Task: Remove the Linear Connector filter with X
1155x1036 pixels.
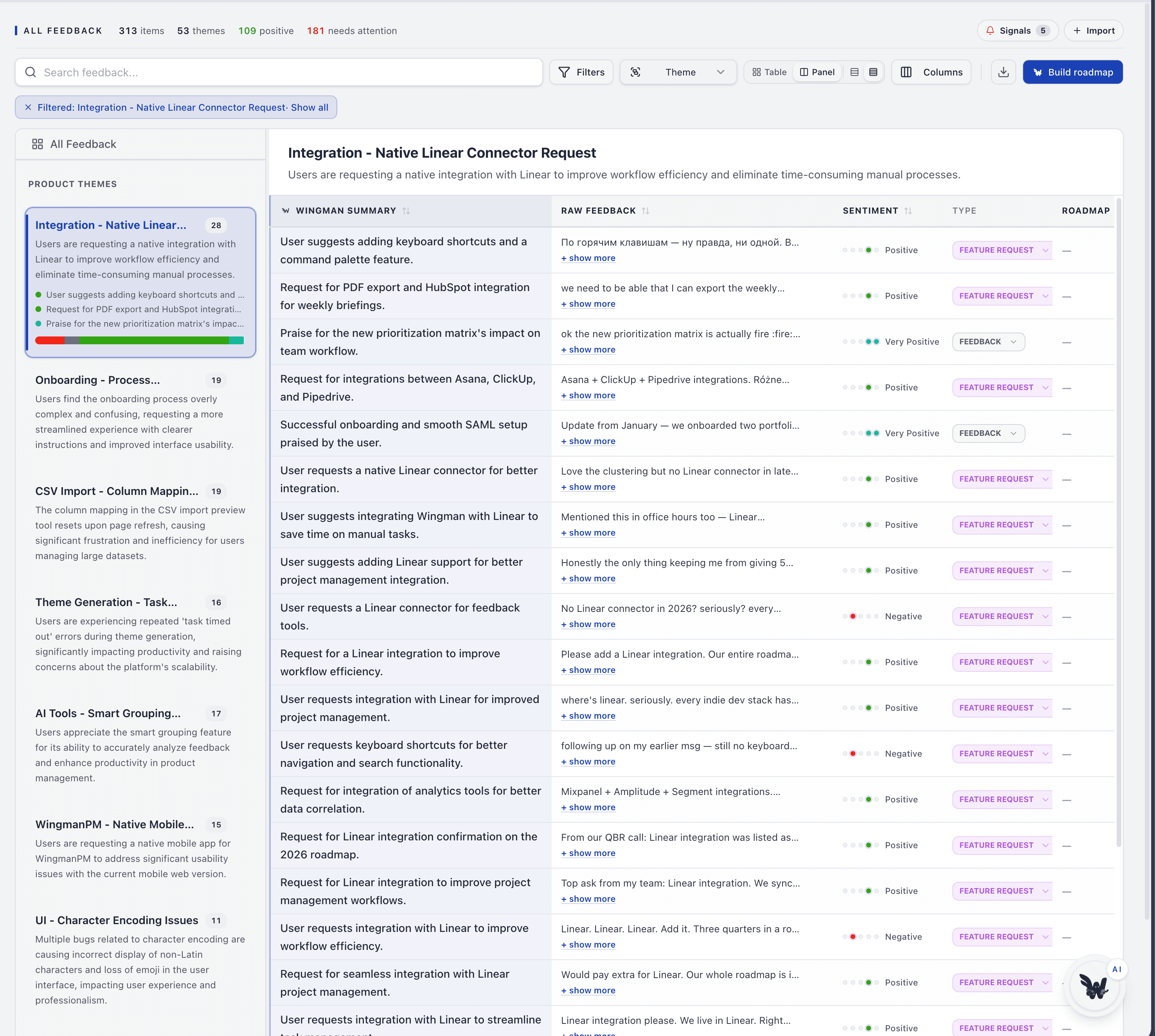Action: [28, 108]
